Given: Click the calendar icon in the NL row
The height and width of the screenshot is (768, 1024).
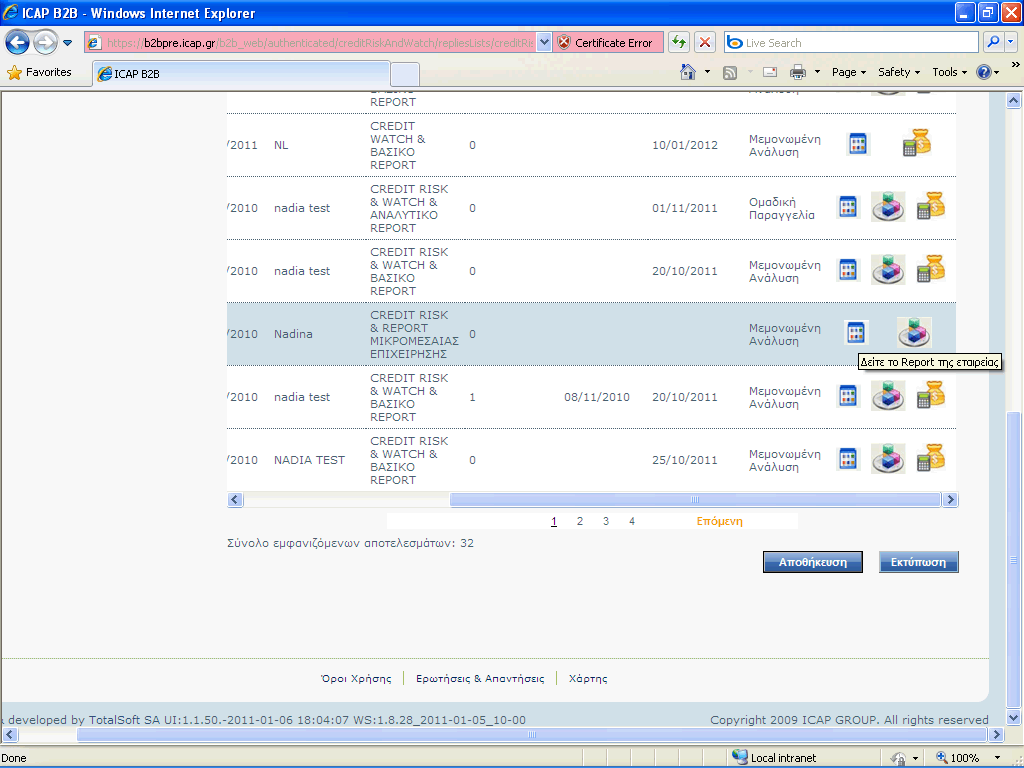Looking at the screenshot, I should pyautogui.click(x=857, y=144).
